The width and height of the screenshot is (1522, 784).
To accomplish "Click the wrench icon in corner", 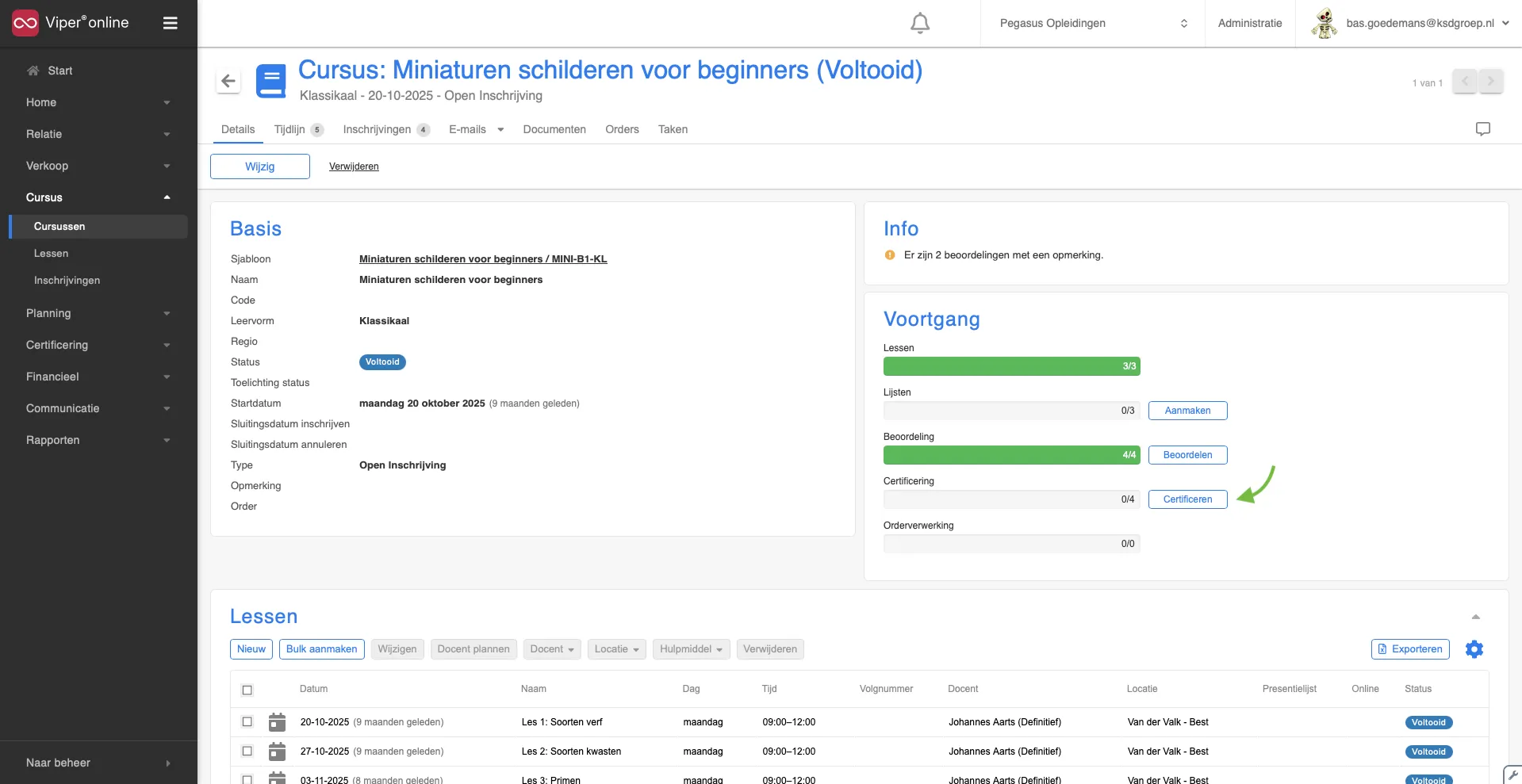I will (x=1513, y=775).
